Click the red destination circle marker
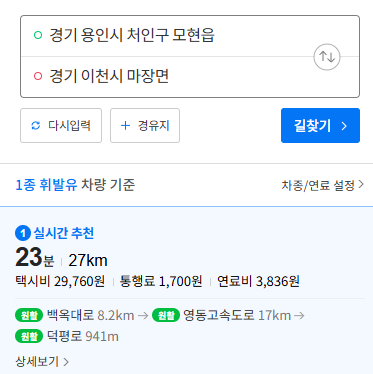 pyautogui.click(x=38, y=76)
